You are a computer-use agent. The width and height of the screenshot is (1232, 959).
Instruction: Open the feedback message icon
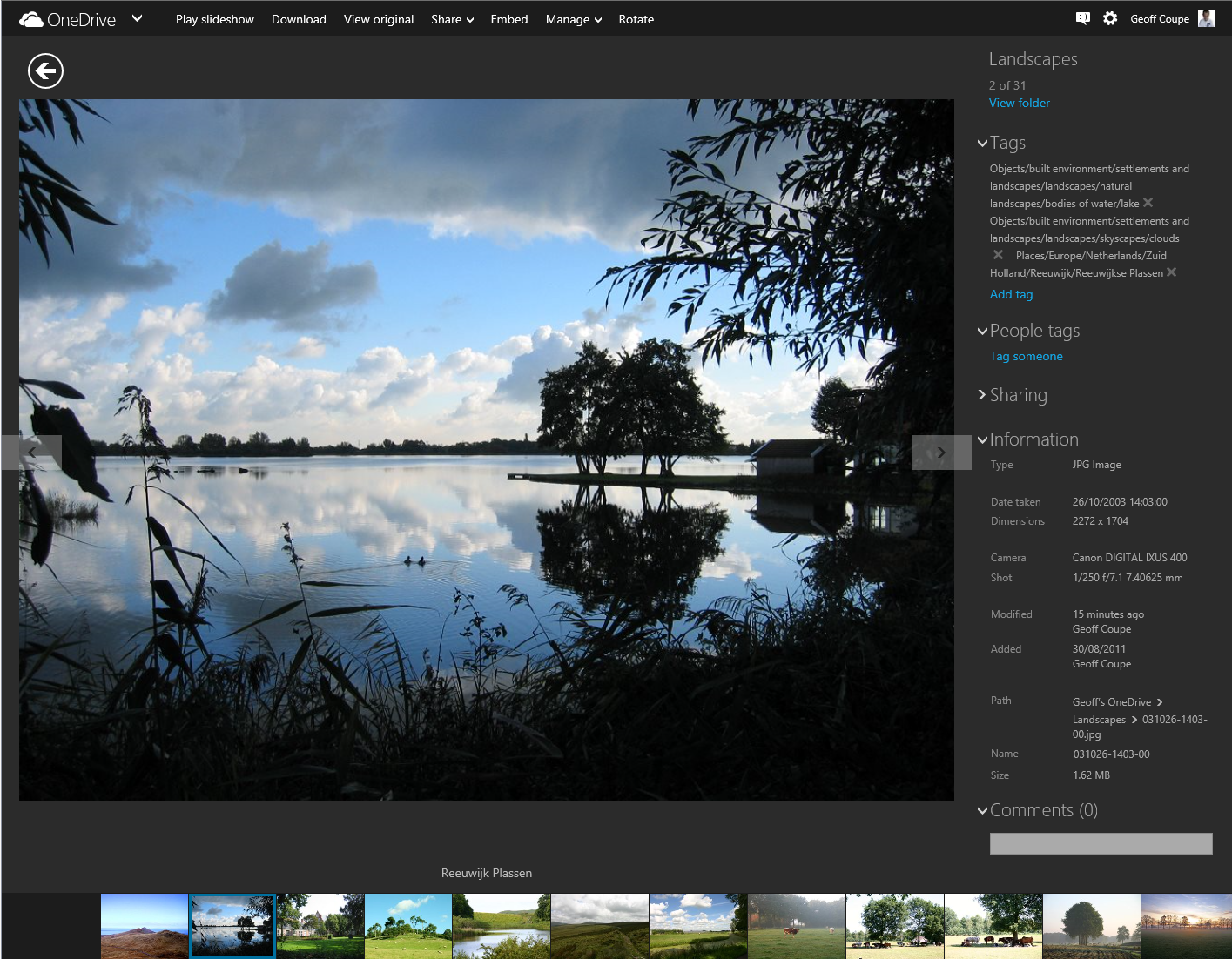[x=1082, y=18]
